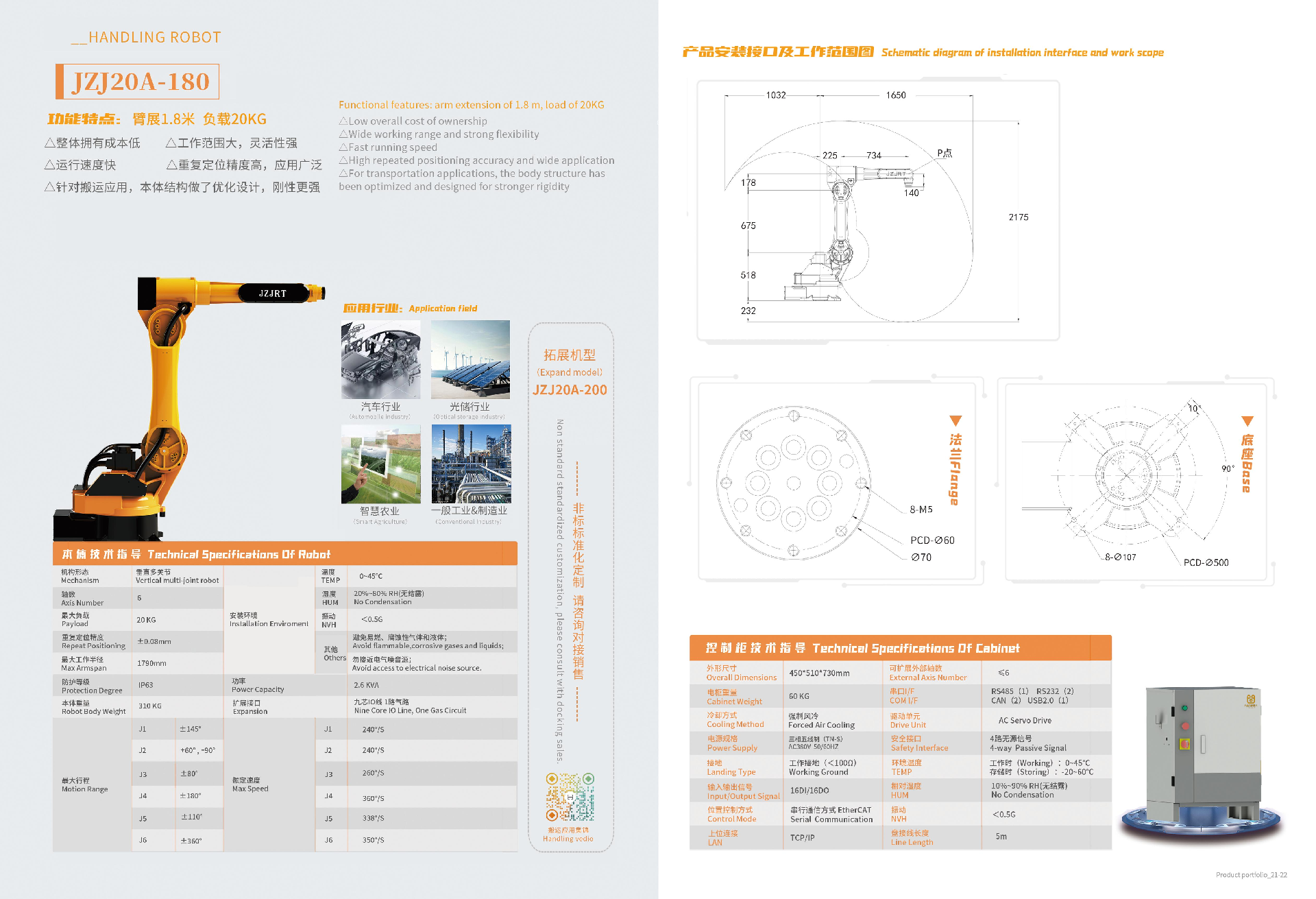The width and height of the screenshot is (1316, 899).
Task: Click the JZJ20A-180 model title box
Action: (x=138, y=82)
